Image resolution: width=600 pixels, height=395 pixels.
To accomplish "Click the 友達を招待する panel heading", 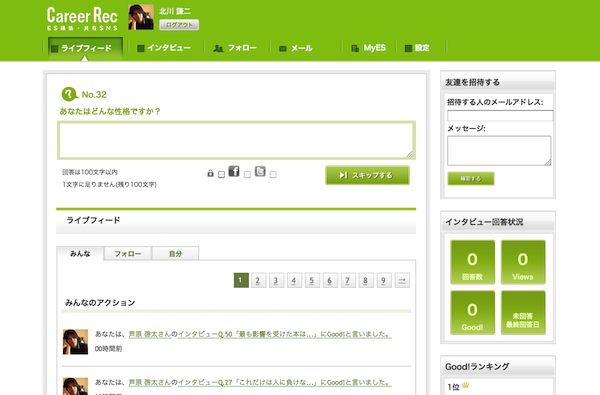I will pos(472,82).
